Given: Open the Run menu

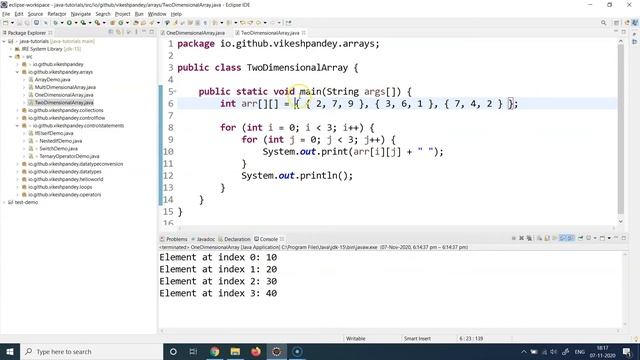Looking at the screenshot, I should click(139, 14).
